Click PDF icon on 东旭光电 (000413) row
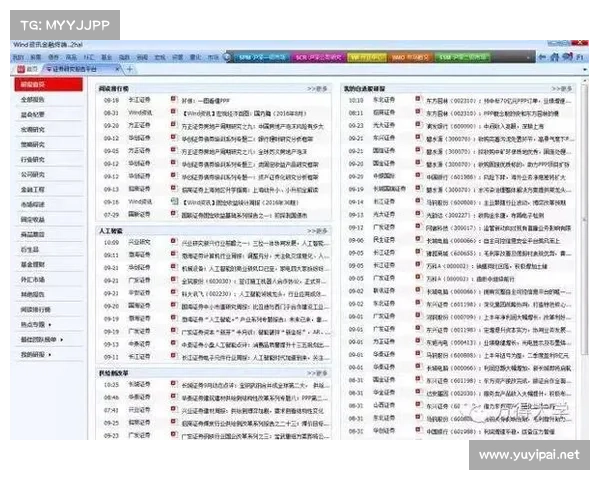This screenshot has width=600, height=480. 418,341
